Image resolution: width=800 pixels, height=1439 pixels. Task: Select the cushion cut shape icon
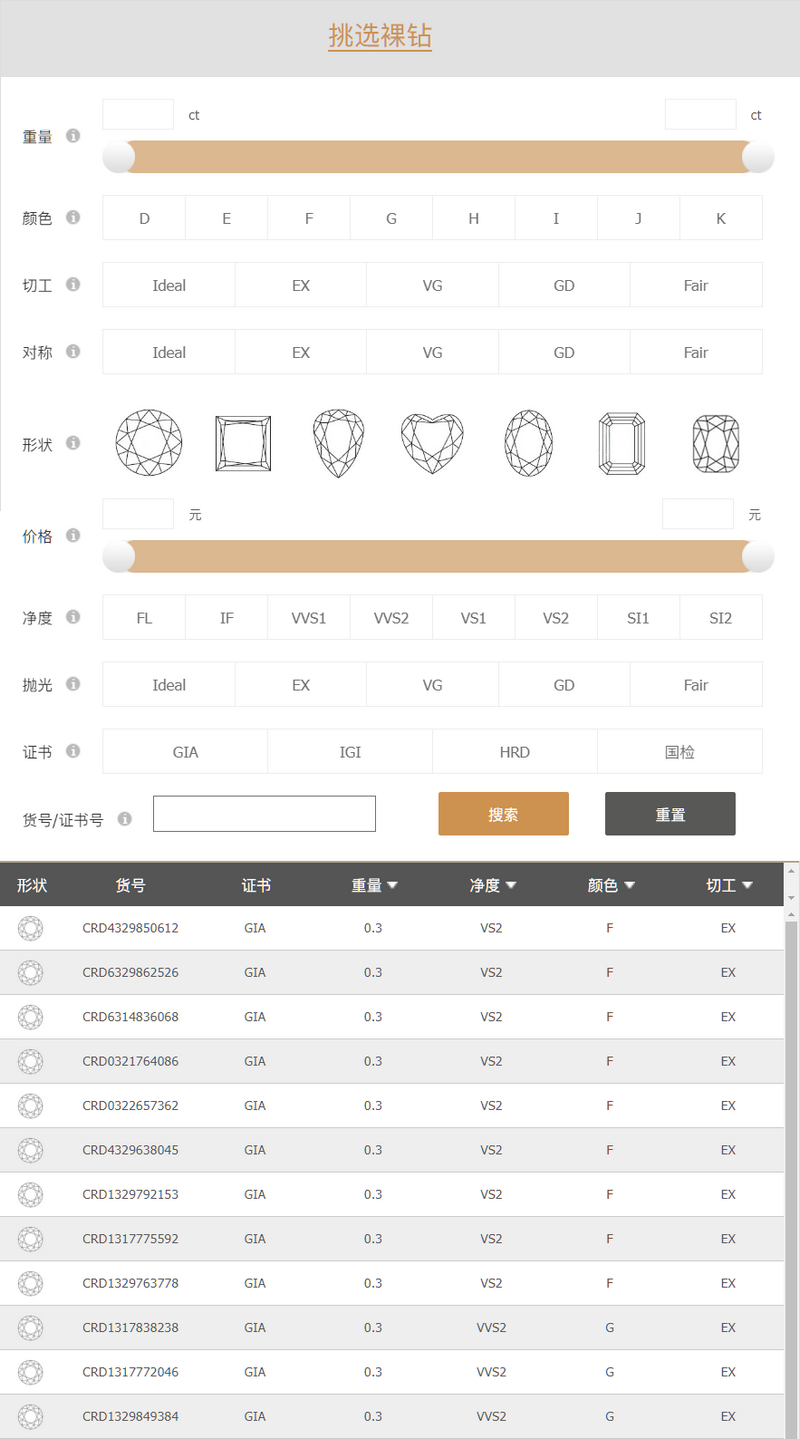pyautogui.click(x=715, y=442)
